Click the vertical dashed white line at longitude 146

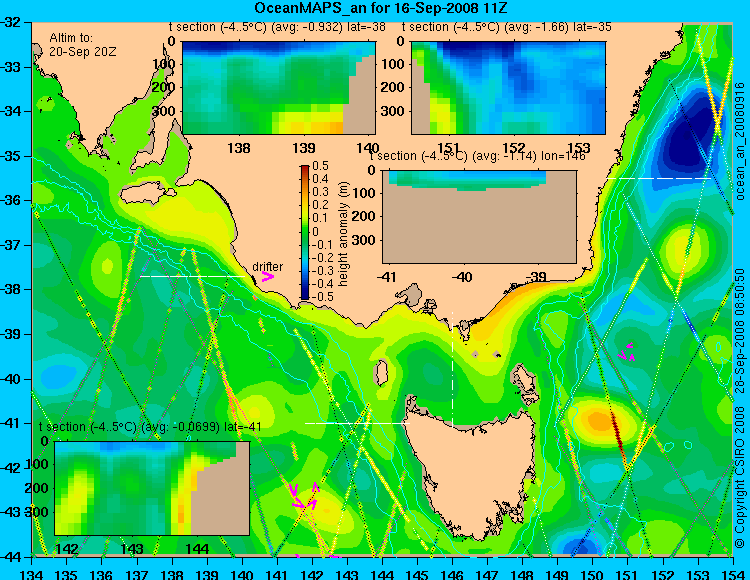pos(452,369)
